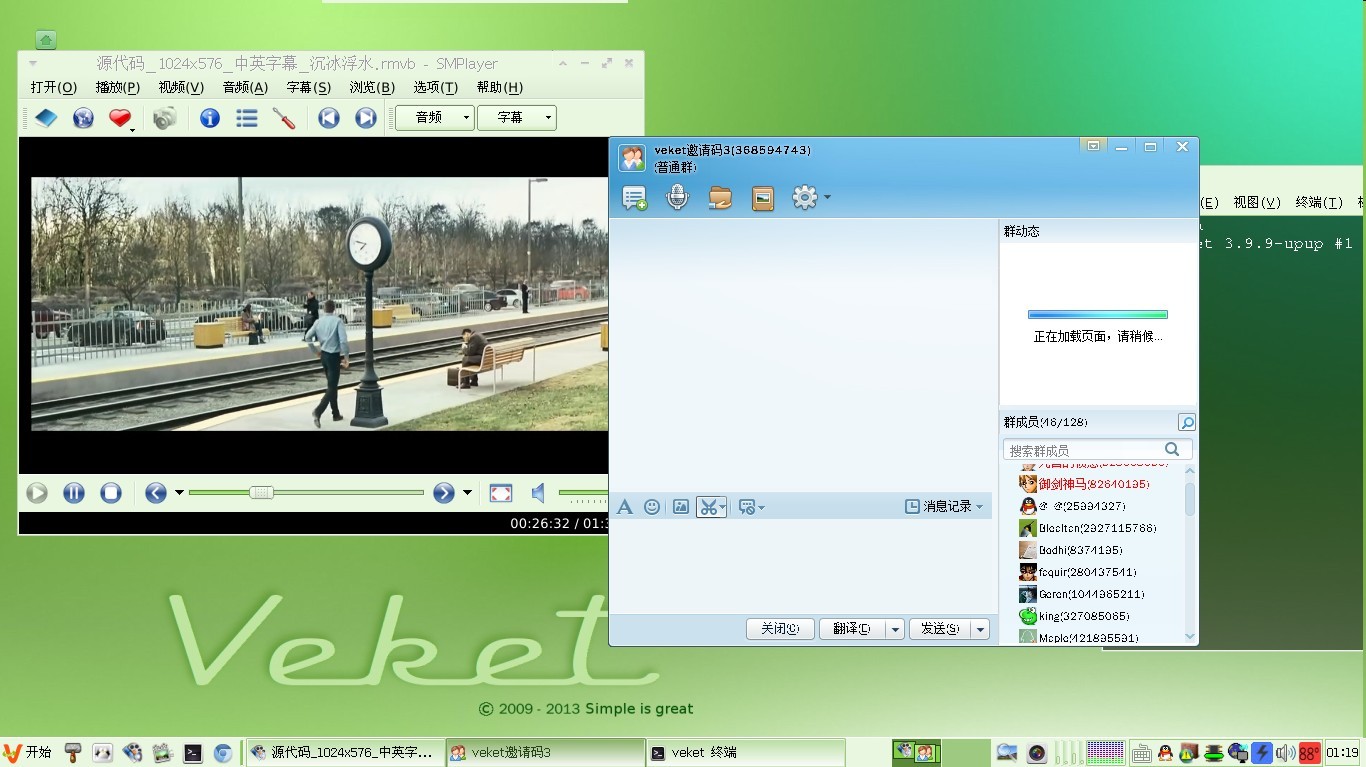Screen dimensions: 1366x767
Task: Expand the forward options dropdown arrow
Action: point(467,493)
